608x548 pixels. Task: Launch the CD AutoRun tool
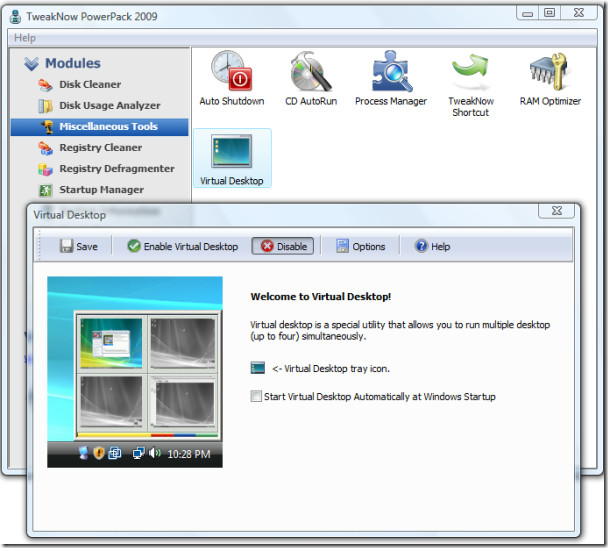[311, 78]
